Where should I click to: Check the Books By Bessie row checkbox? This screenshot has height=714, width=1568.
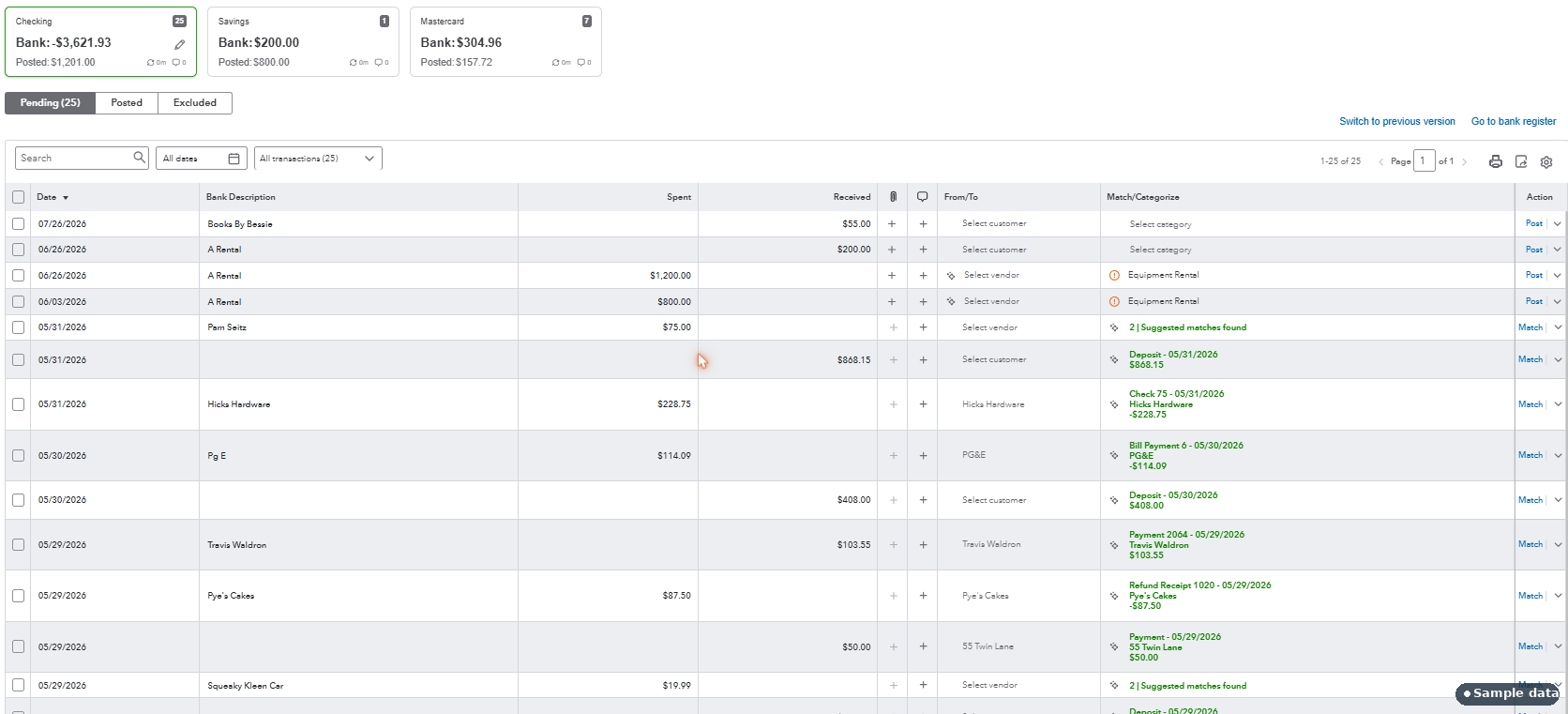pyautogui.click(x=19, y=224)
